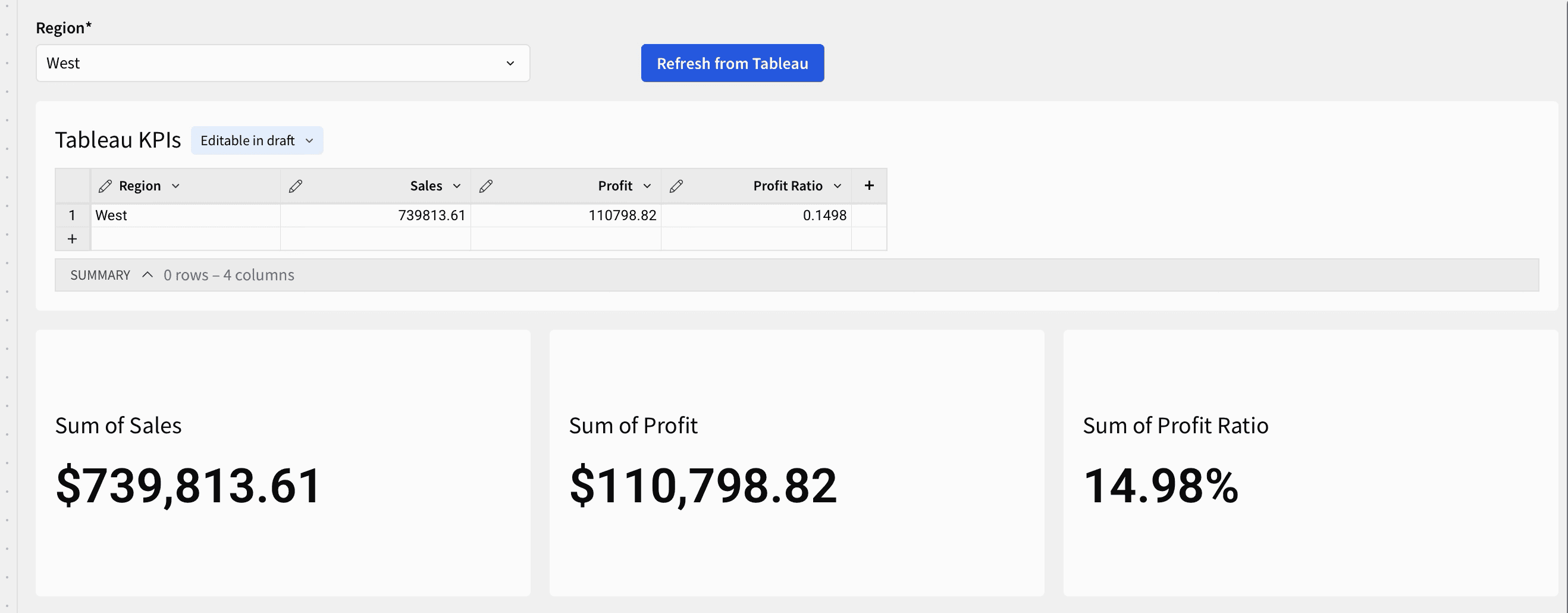Add a new row with the plus icon
1568x613 pixels.
[73, 239]
